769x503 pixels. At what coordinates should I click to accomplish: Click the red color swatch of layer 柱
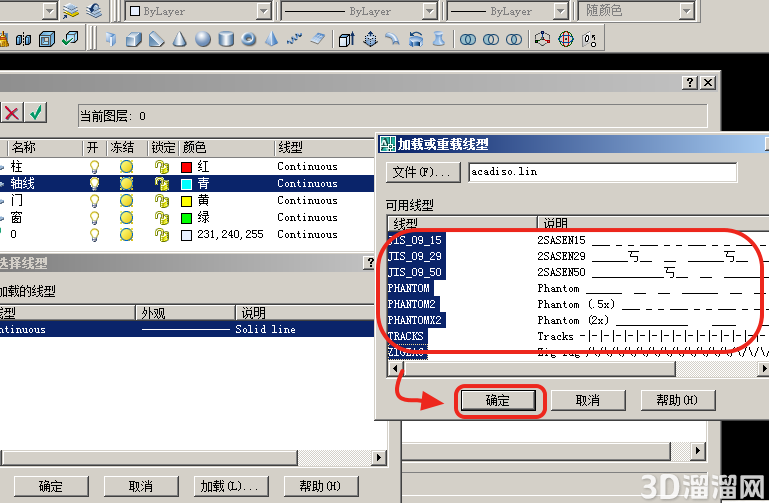pyautogui.click(x=186, y=168)
